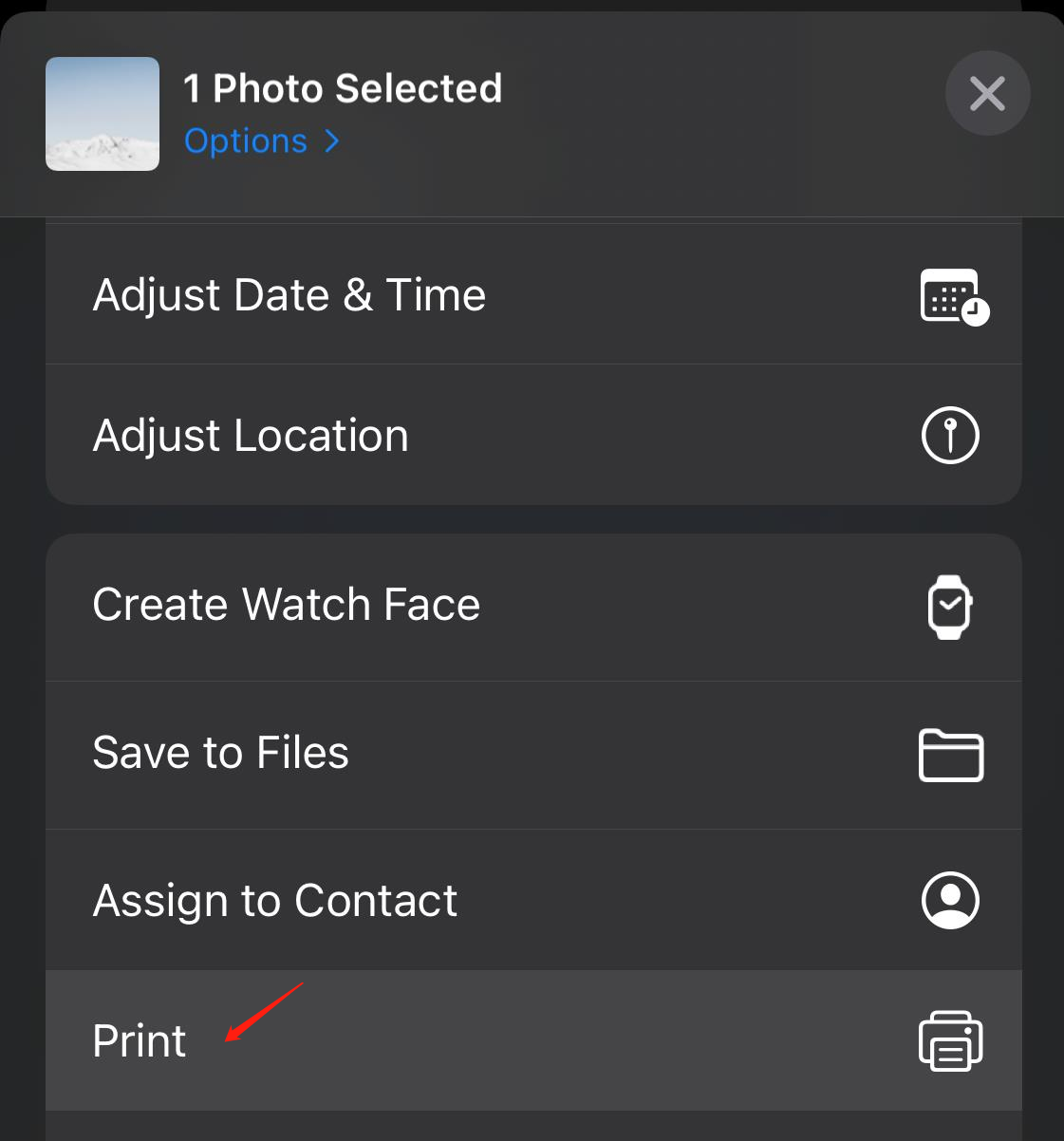Viewport: 1064px width, 1141px height.
Task: Tap the contact person icon
Action: click(950, 900)
